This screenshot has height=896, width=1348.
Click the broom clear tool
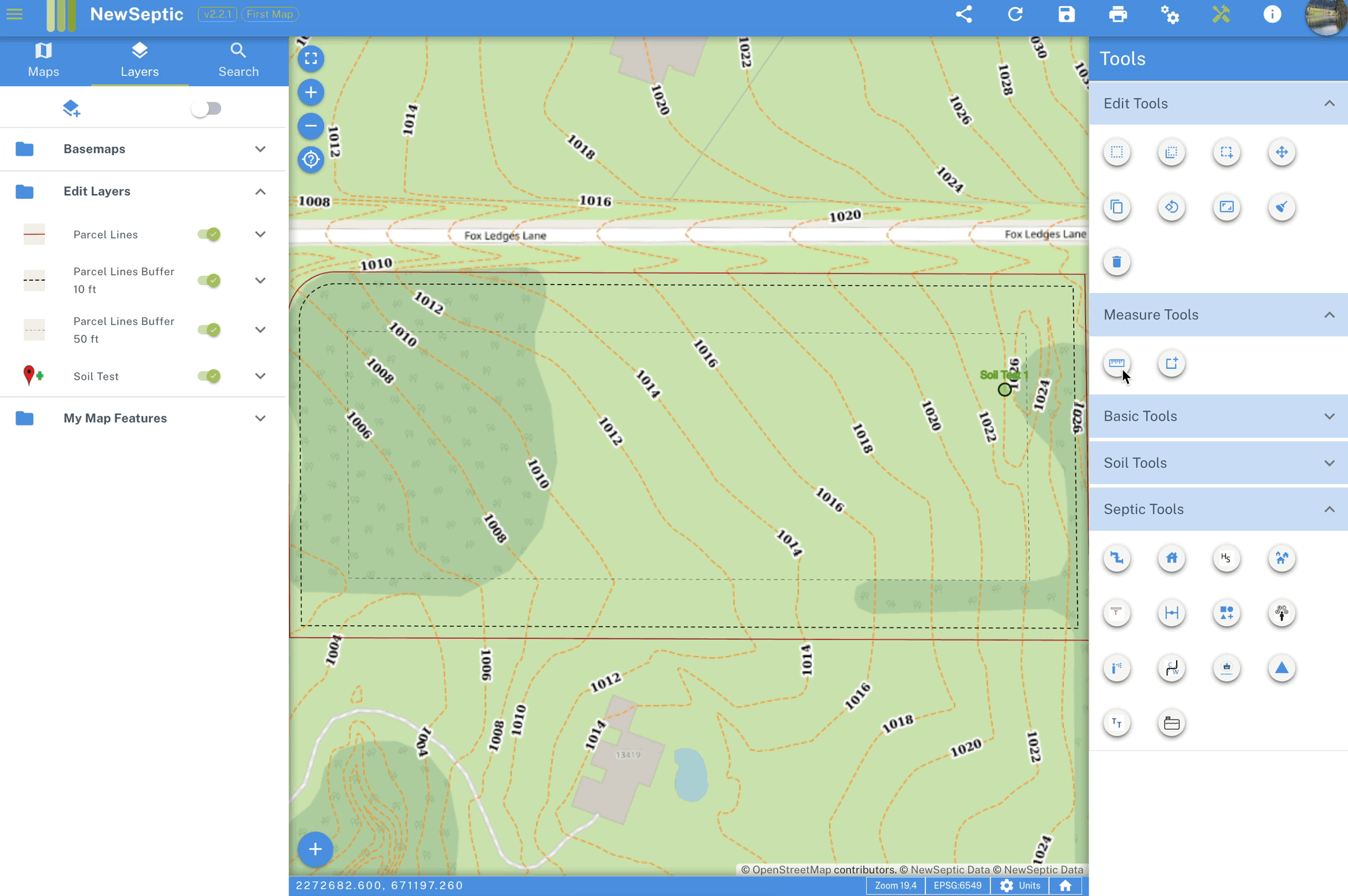click(1281, 207)
